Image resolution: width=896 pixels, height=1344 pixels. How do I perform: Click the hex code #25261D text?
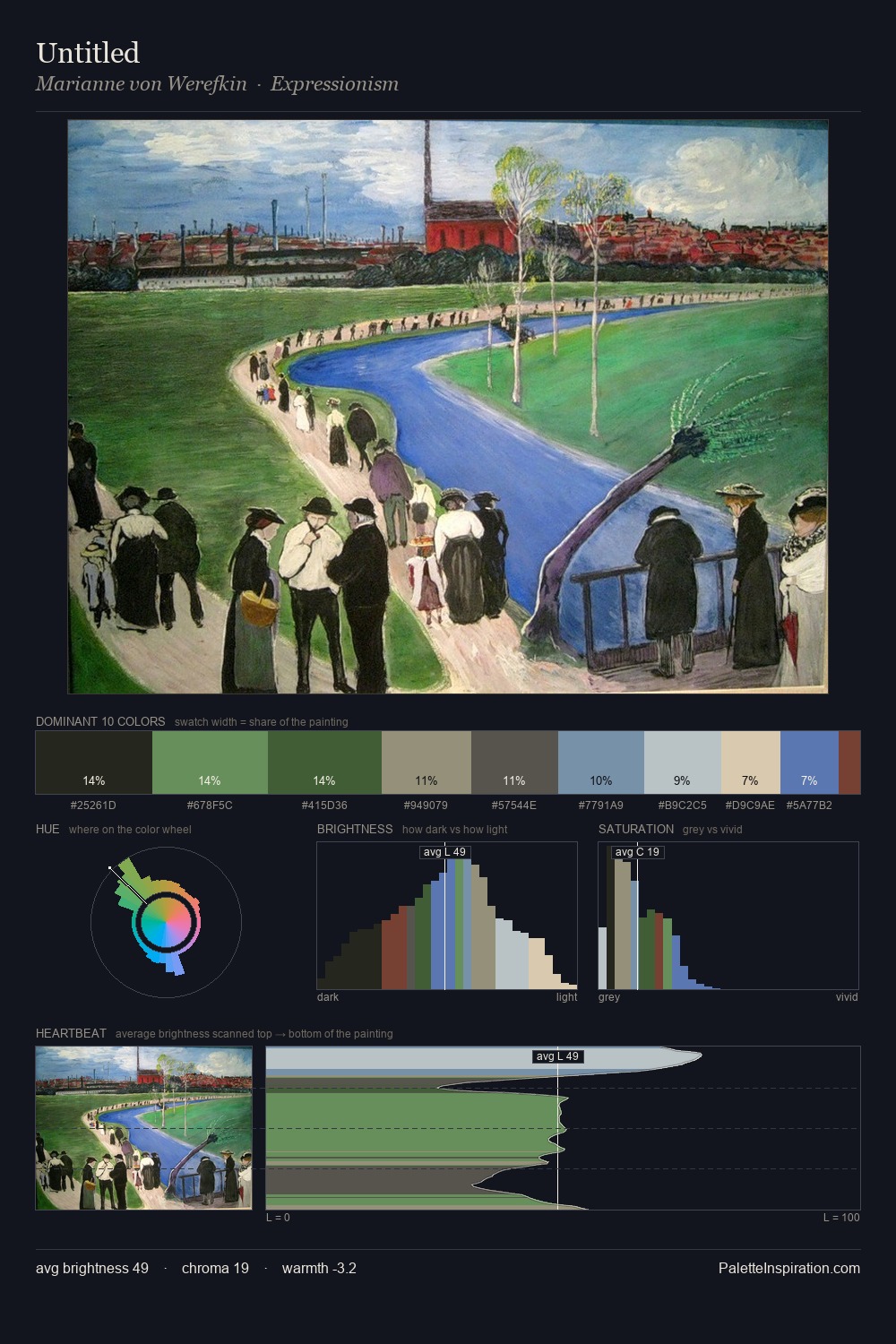pos(94,805)
